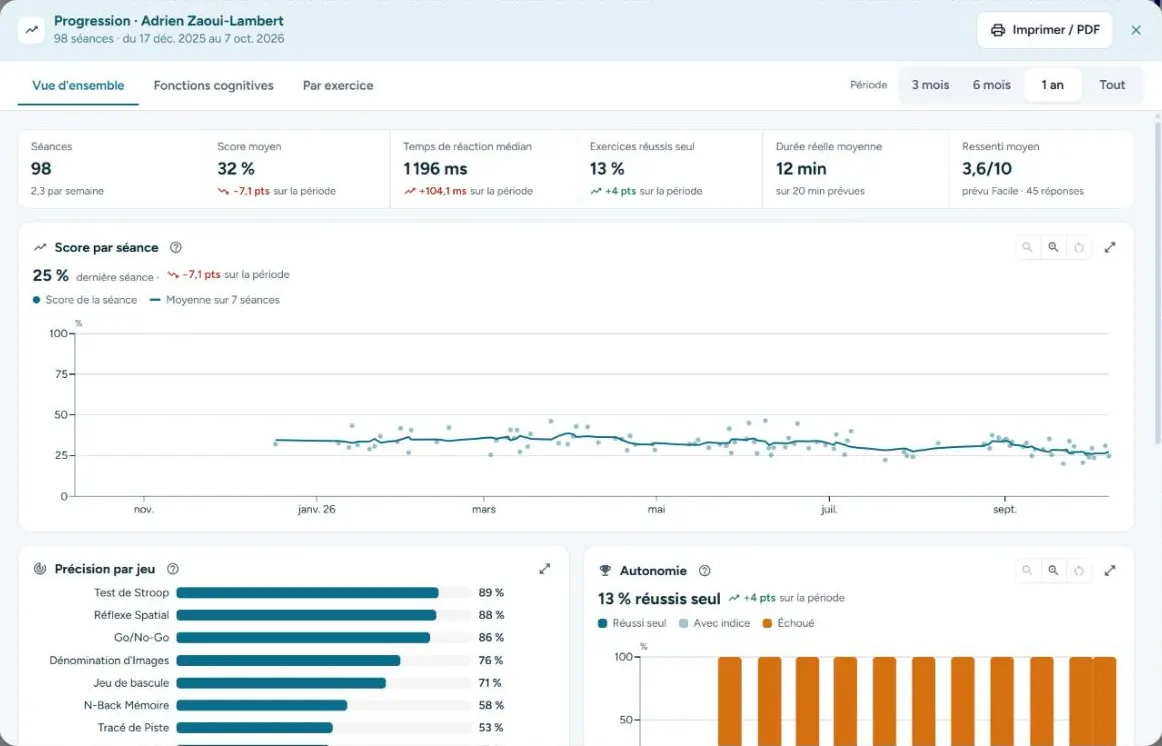Viewport: 1162px width, 746px height.
Task: Hide the Avec indice series in Autonomie
Action: [714, 623]
